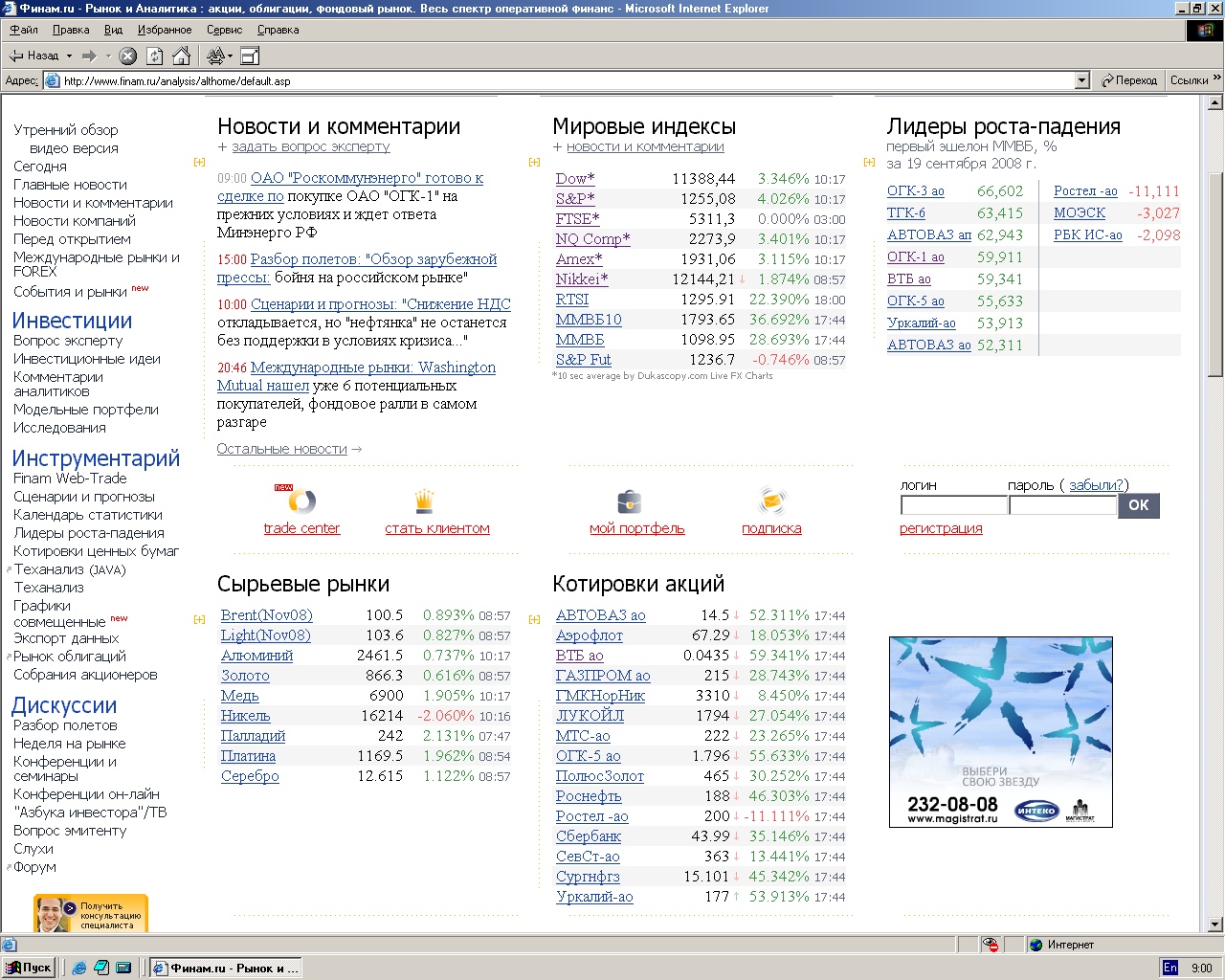The image size is (1225, 980).
Task: Open the регистрация link
Action: point(941,528)
